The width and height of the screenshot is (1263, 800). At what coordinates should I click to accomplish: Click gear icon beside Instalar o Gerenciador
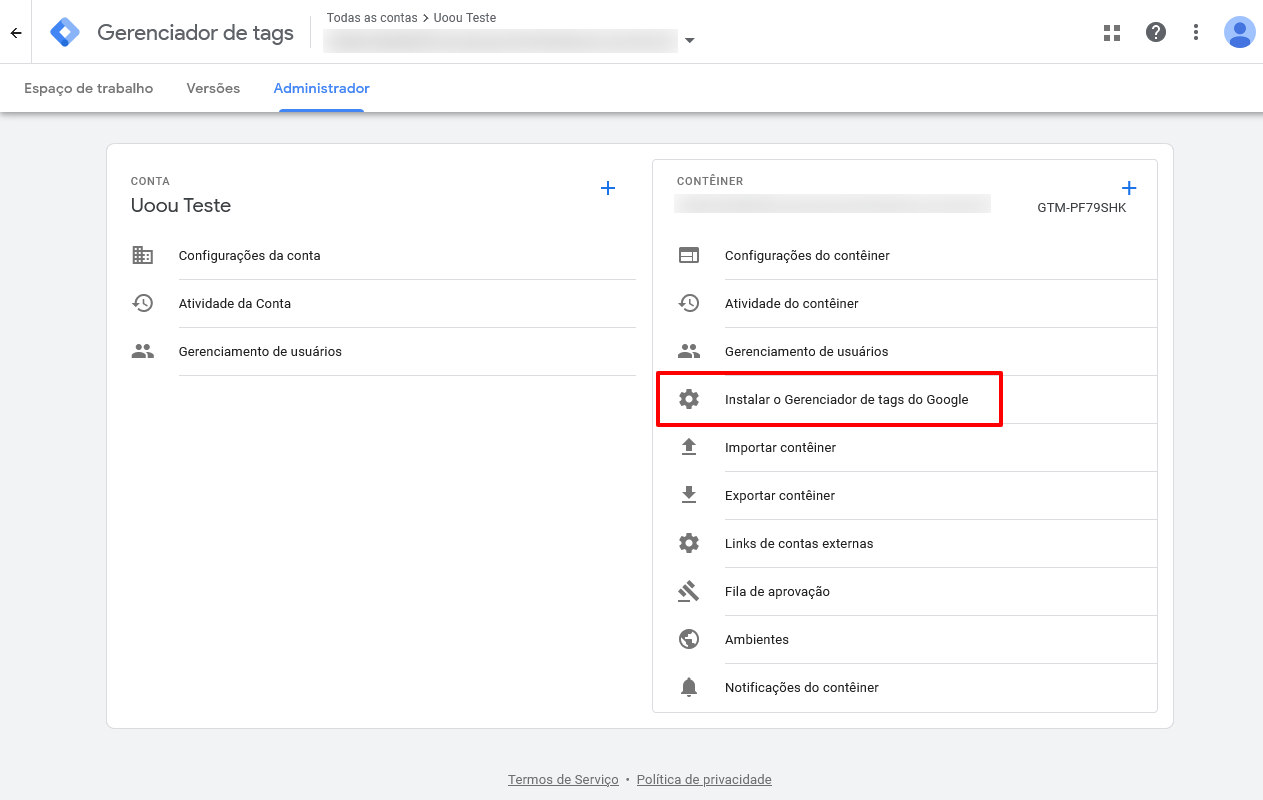pyautogui.click(x=689, y=399)
